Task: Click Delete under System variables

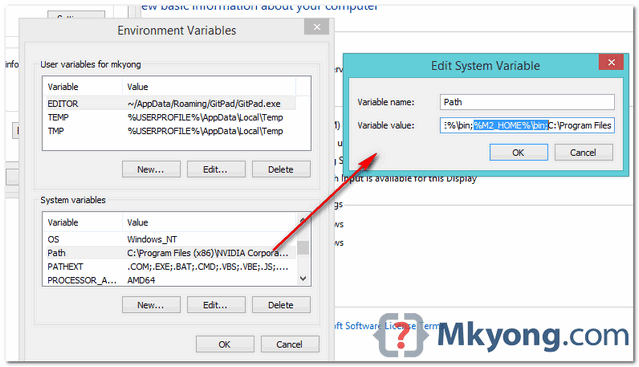Action: 281,305
